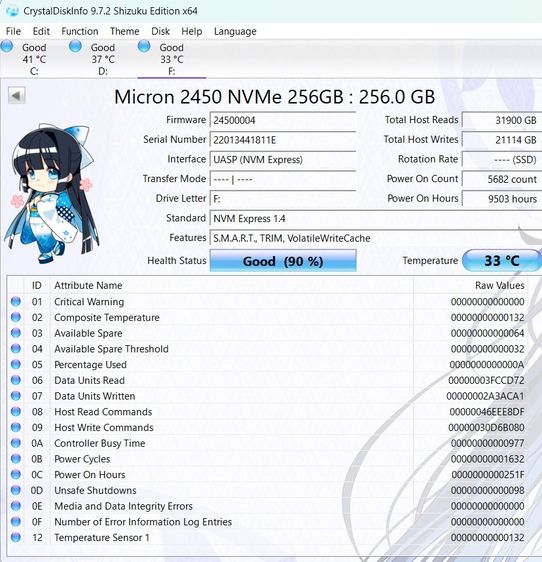542x562 pixels.
Task: Click Total Host Reads value 31900 GB
Action: (502, 120)
